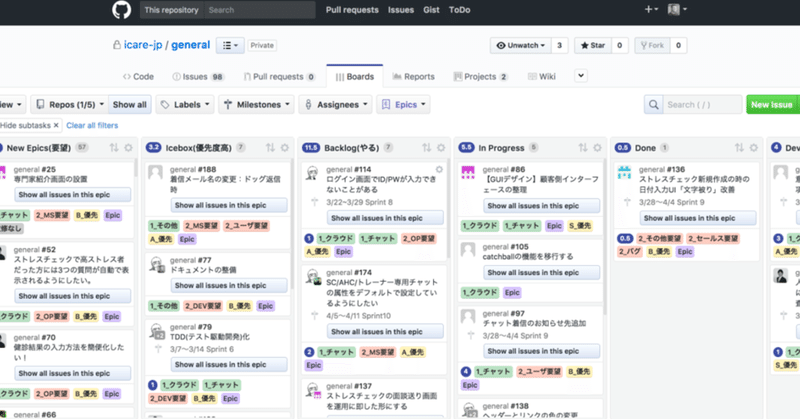This screenshot has width=800, height=419.
Task: Open the plus create-new menu in header
Action: 651,9
